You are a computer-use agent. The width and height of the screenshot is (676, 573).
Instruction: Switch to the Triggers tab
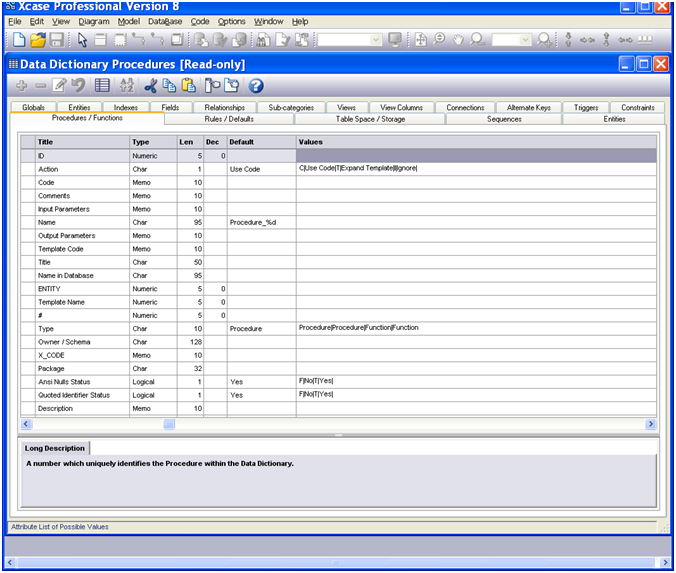(x=586, y=107)
